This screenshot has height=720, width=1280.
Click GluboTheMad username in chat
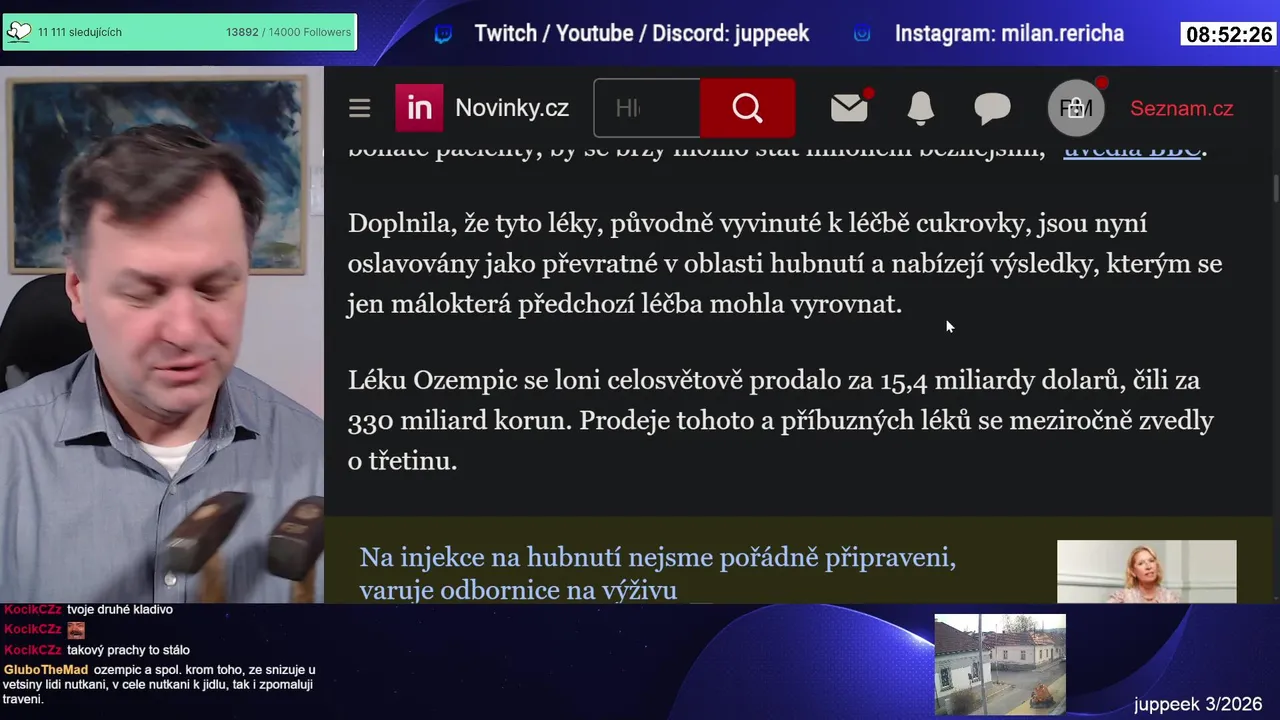46,669
